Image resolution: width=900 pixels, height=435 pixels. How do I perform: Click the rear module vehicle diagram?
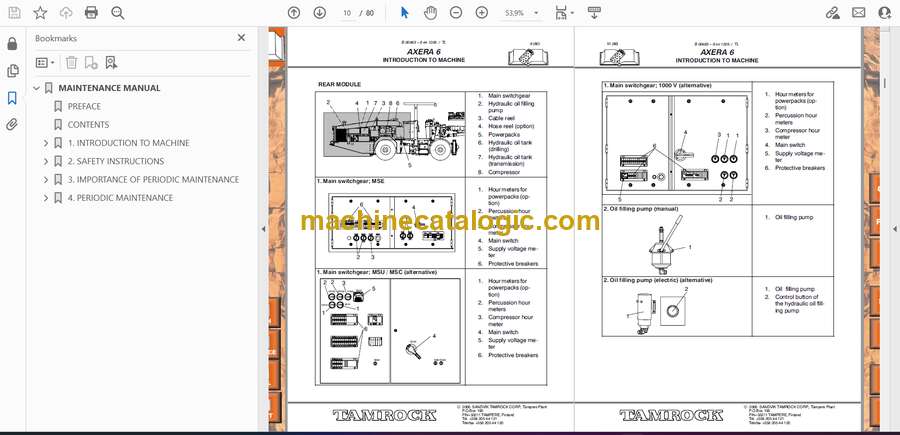[x=394, y=133]
